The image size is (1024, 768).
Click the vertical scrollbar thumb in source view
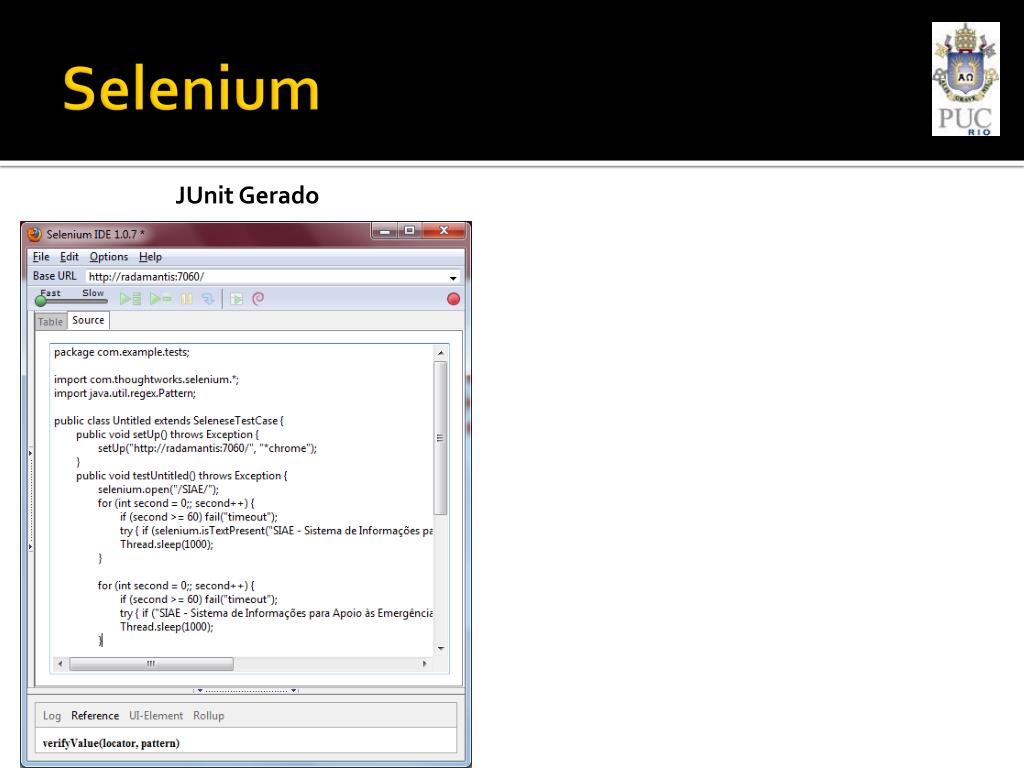click(x=441, y=438)
